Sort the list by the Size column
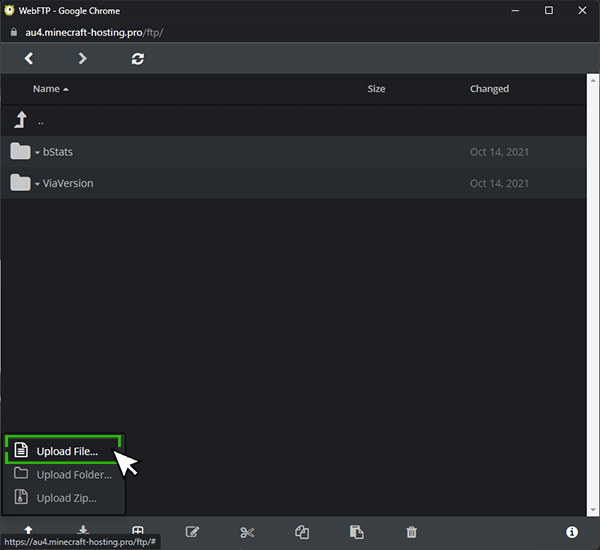600x550 pixels. tap(377, 89)
